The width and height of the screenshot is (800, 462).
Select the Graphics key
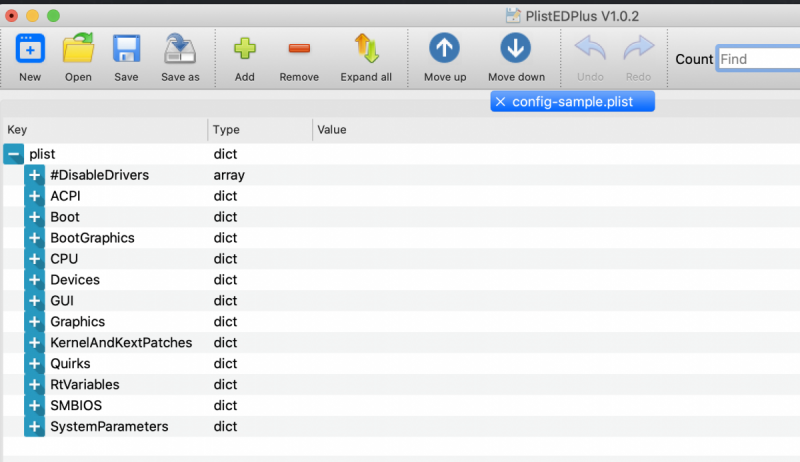tap(78, 321)
